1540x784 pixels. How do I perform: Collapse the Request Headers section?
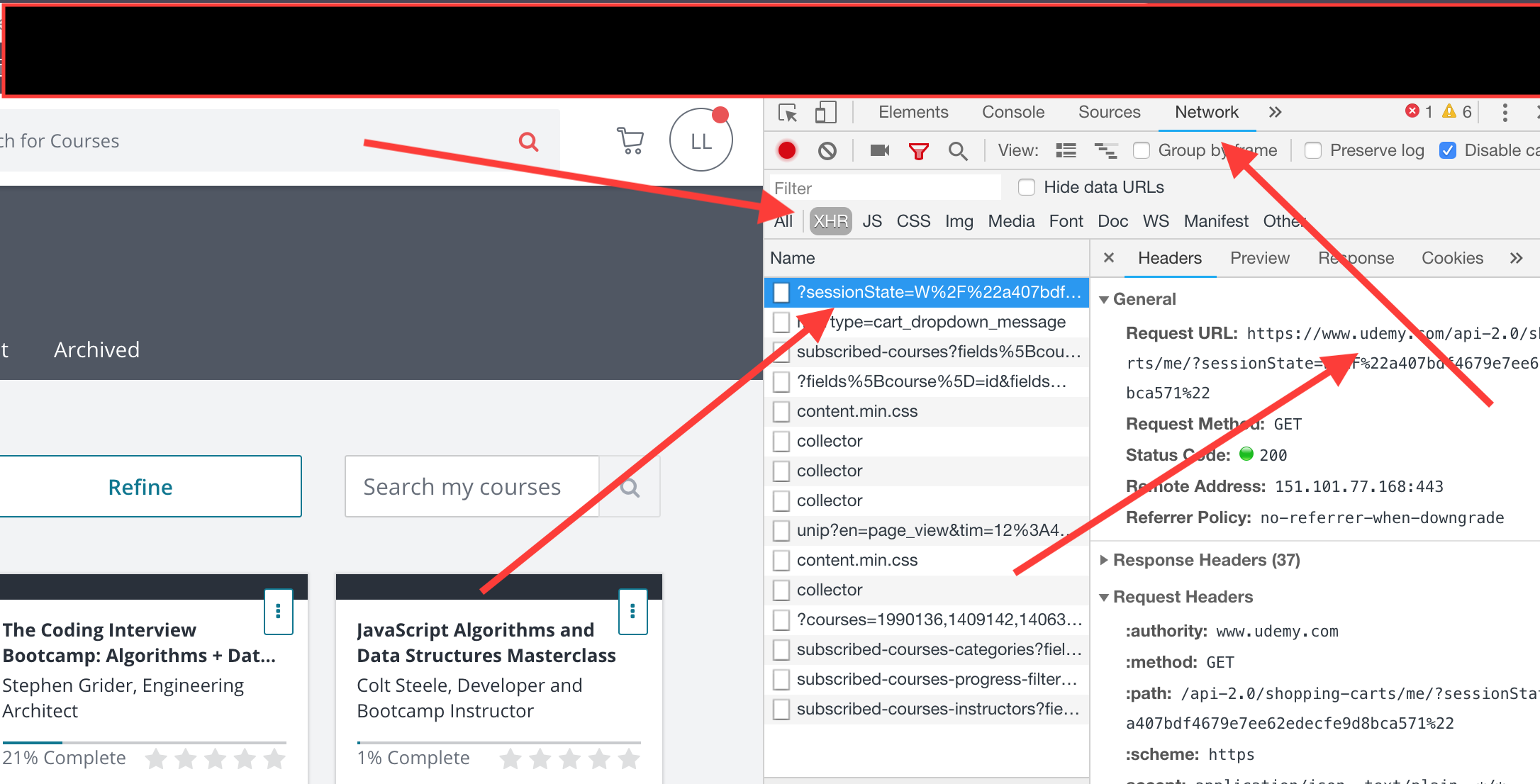tap(1104, 598)
